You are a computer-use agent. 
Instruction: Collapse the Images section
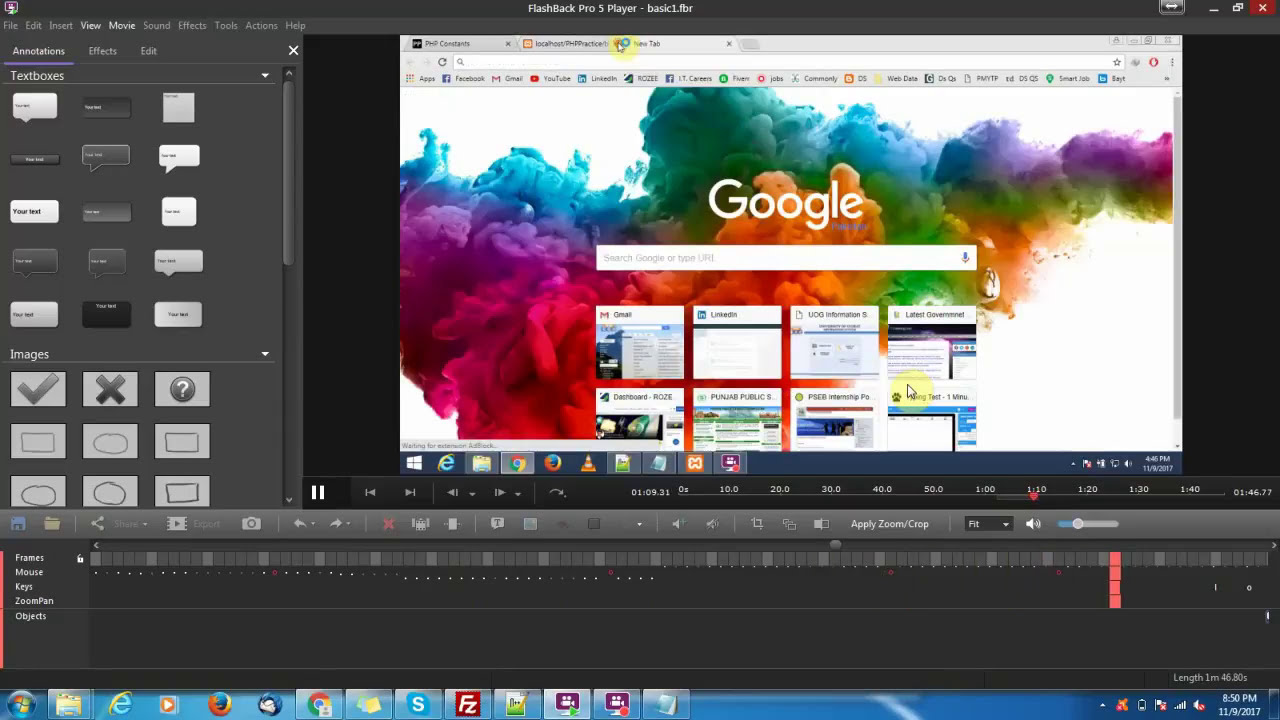pyautogui.click(x=265, y=353)
